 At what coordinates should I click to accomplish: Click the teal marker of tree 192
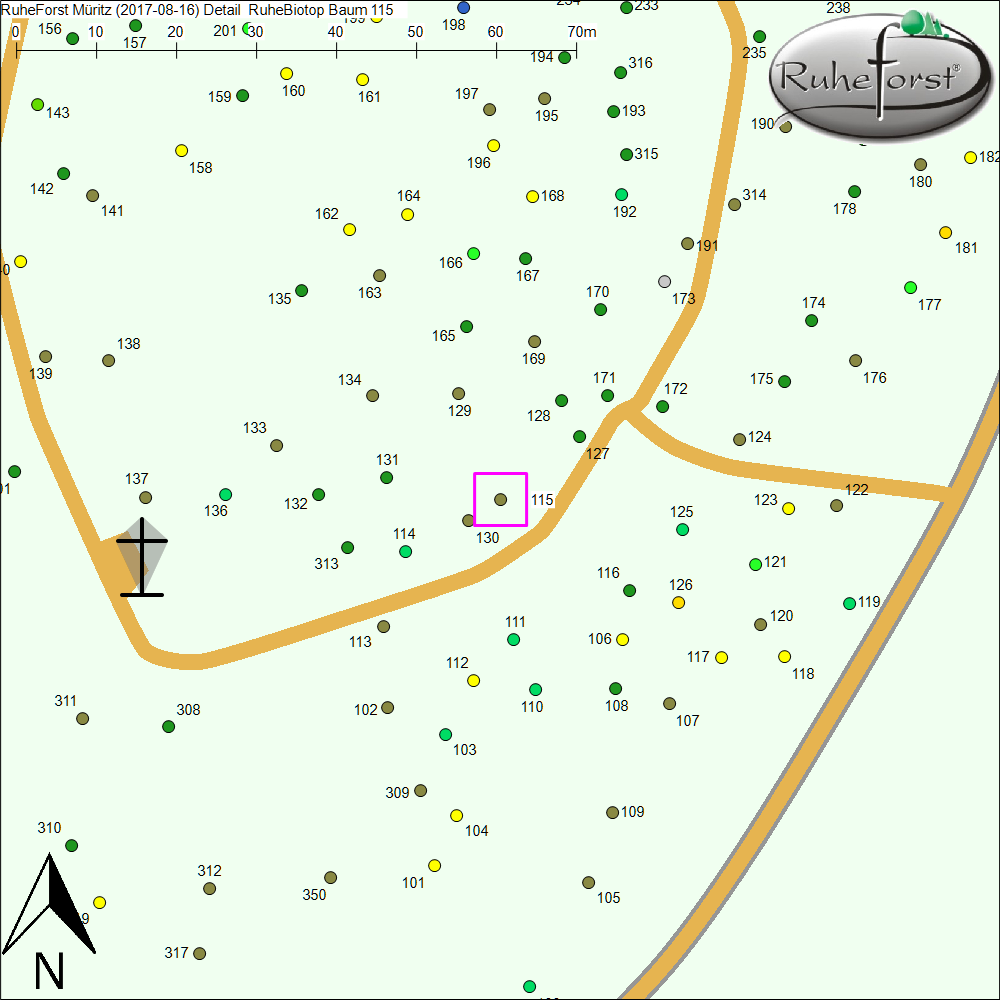pos(621,194)
